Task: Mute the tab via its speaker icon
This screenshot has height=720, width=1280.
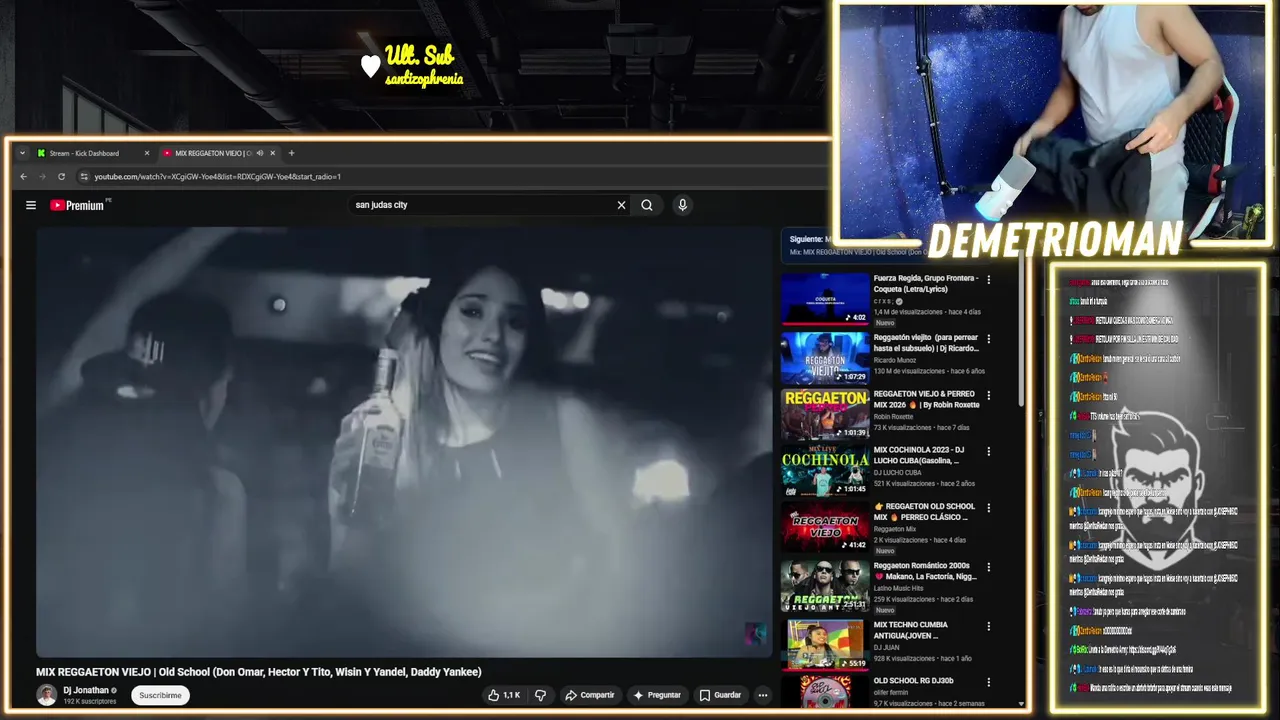Action: point(259,153)
